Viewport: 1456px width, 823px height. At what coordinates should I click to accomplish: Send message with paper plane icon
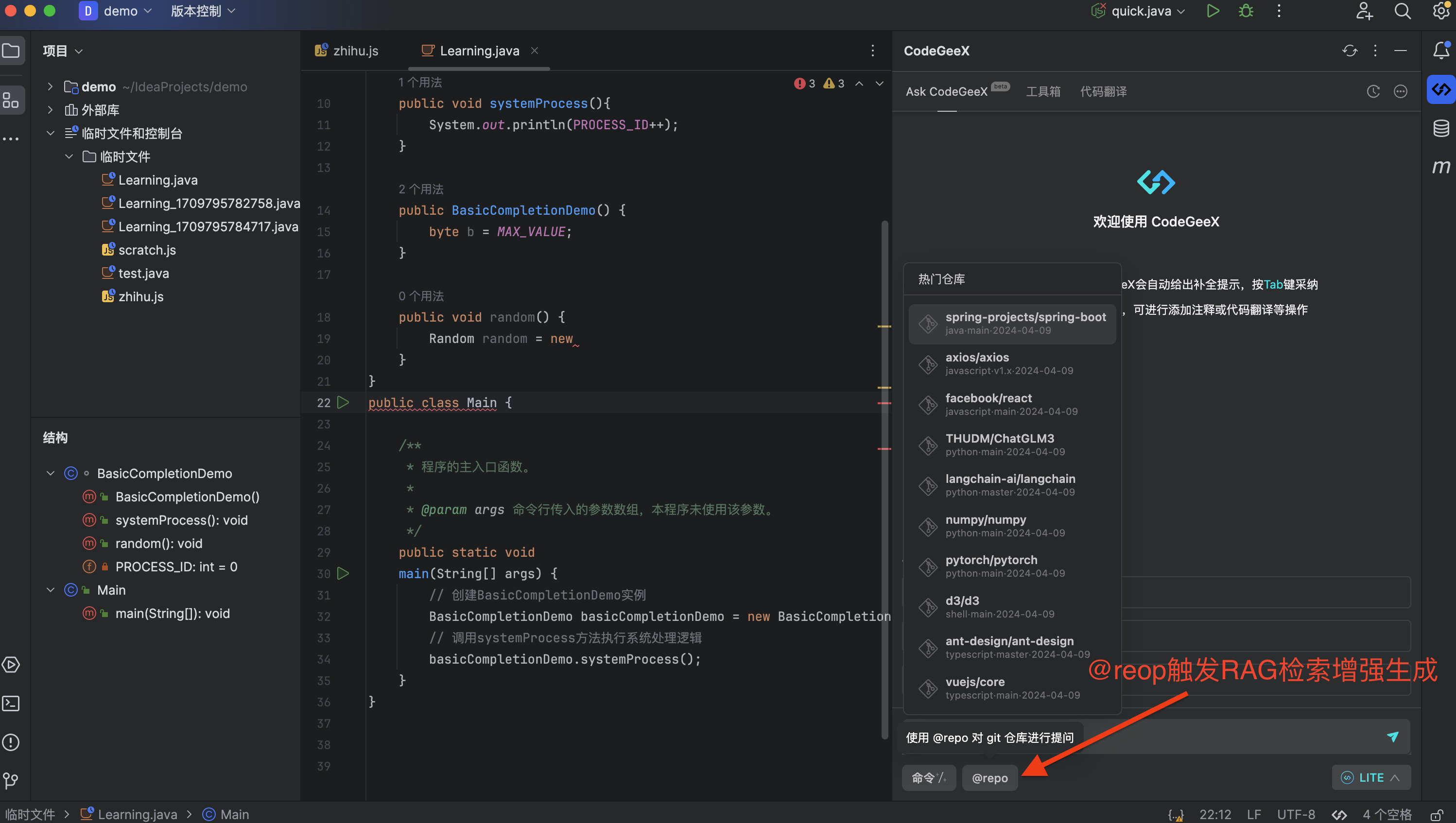[1393, 737]
